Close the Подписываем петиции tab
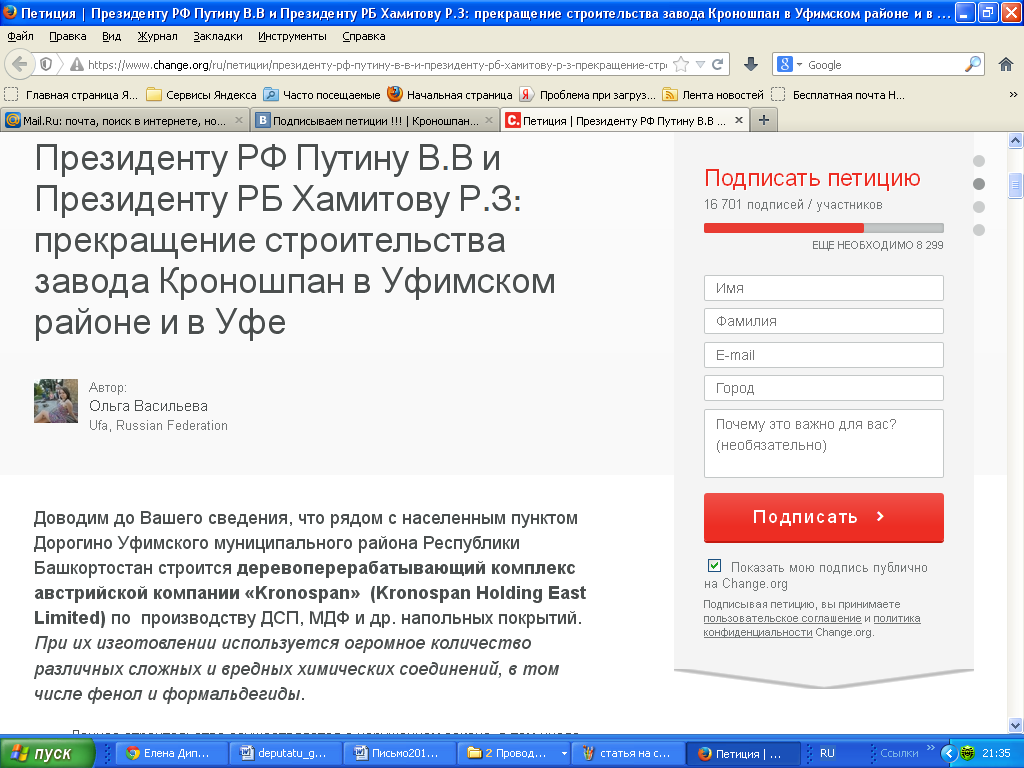Viewport: 1024px width, 768px height. (x=488, y=120)
